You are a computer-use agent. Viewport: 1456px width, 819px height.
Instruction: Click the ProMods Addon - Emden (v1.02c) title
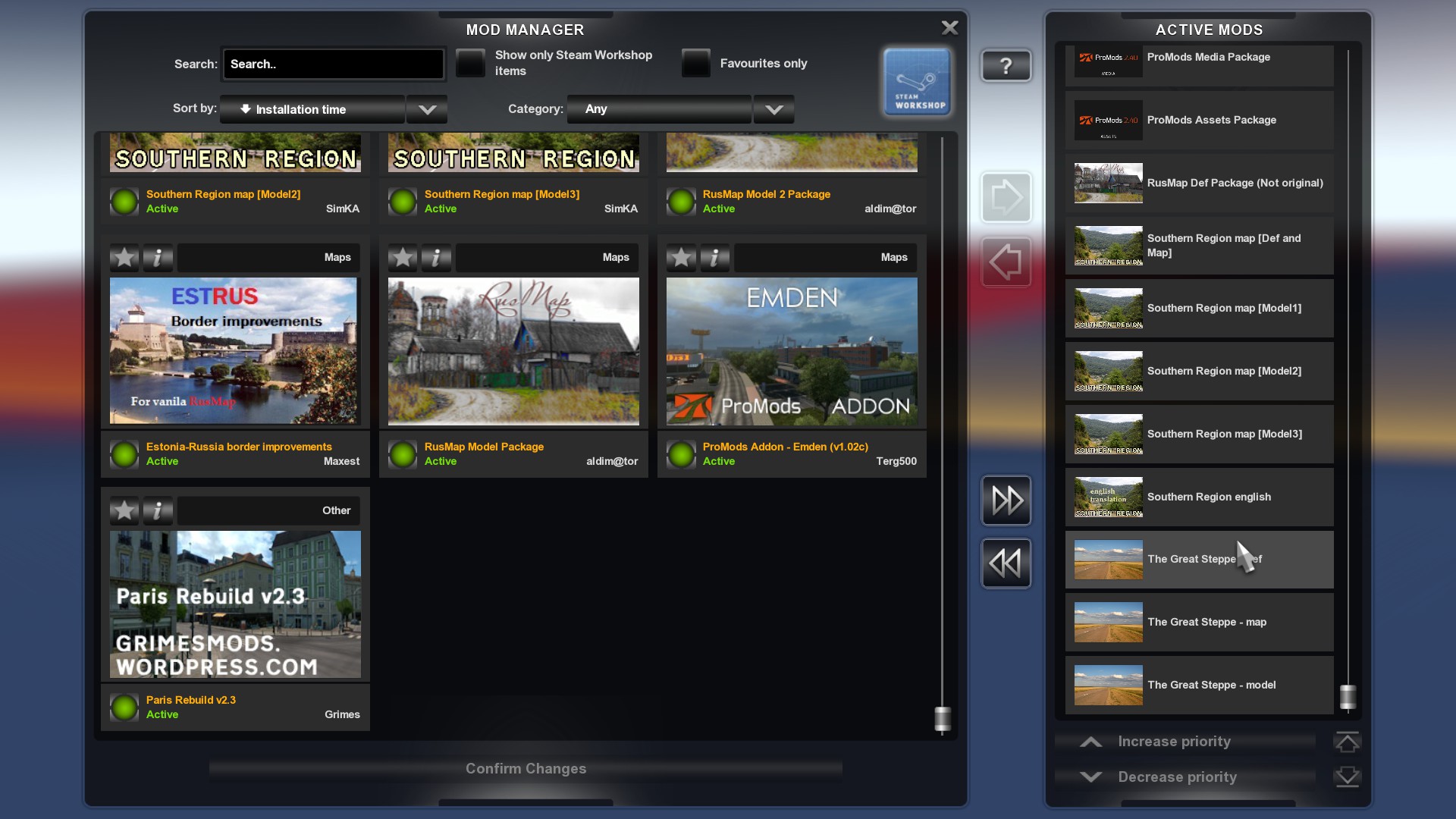[786, 447]
